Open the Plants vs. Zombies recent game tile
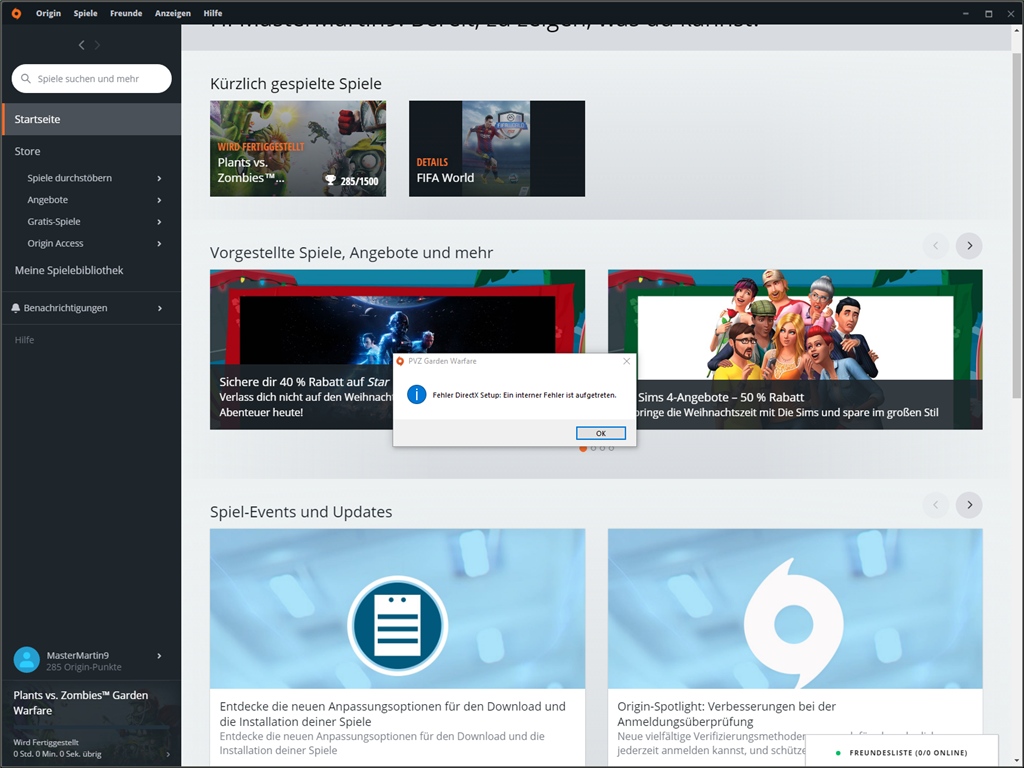 coord(298,148)
